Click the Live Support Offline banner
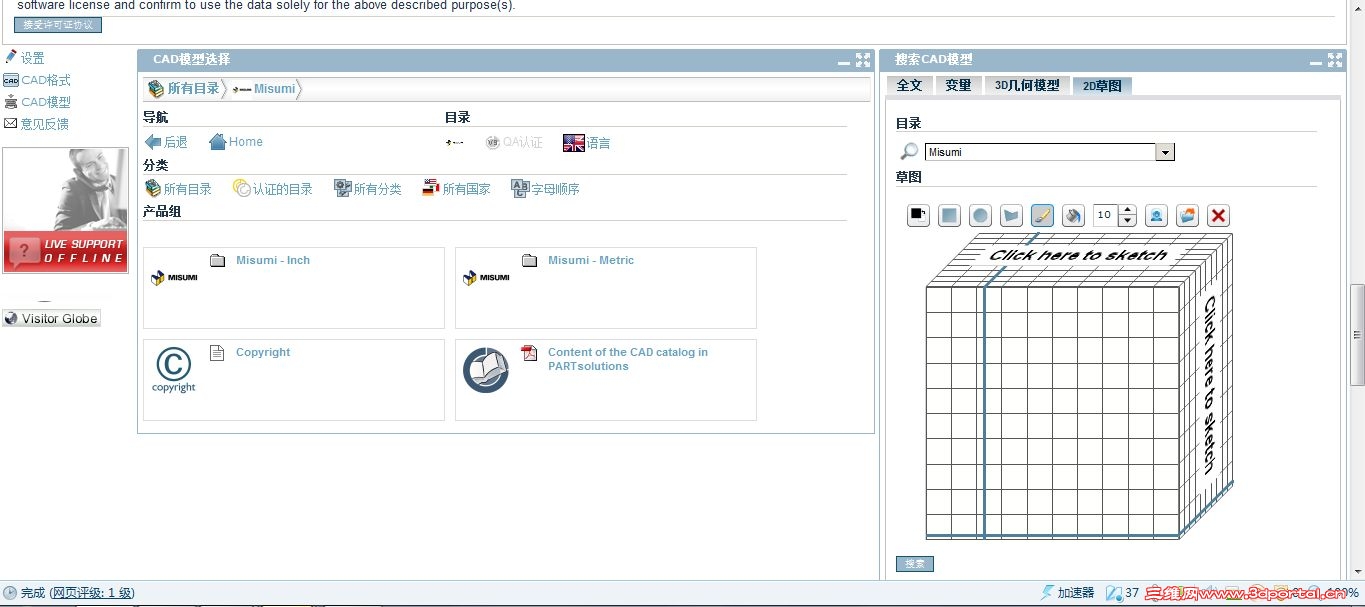This screenshot has width=1365, height=607. tap(66, 210)
